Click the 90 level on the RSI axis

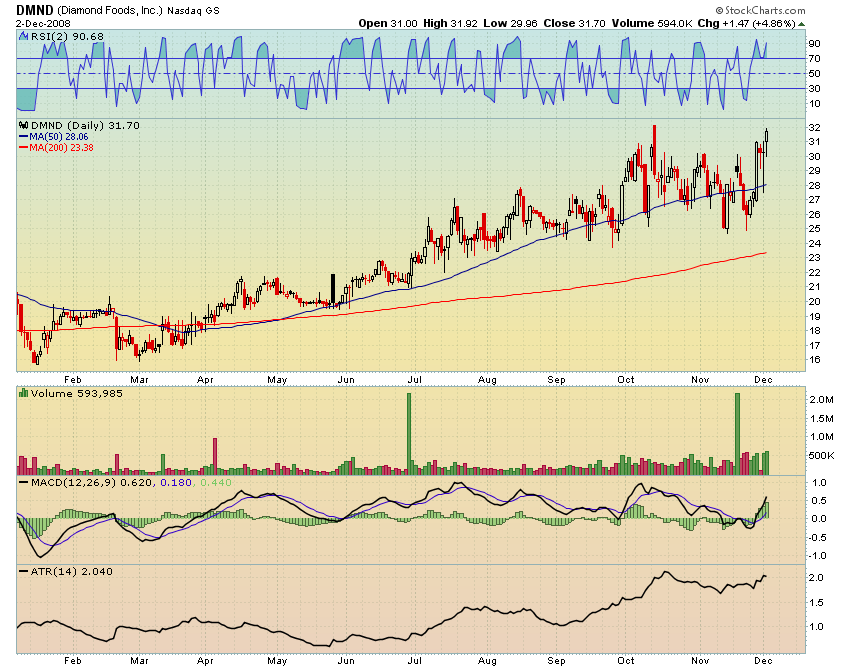click(814, 43)
